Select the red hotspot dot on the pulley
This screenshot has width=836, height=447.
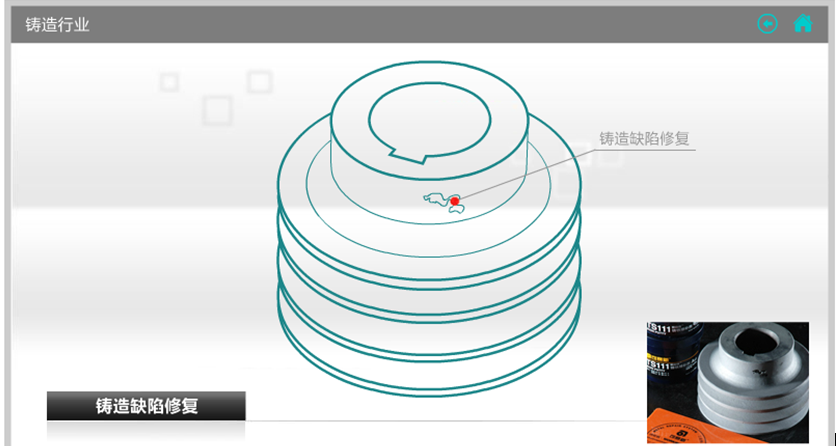[x=455, y=201]
